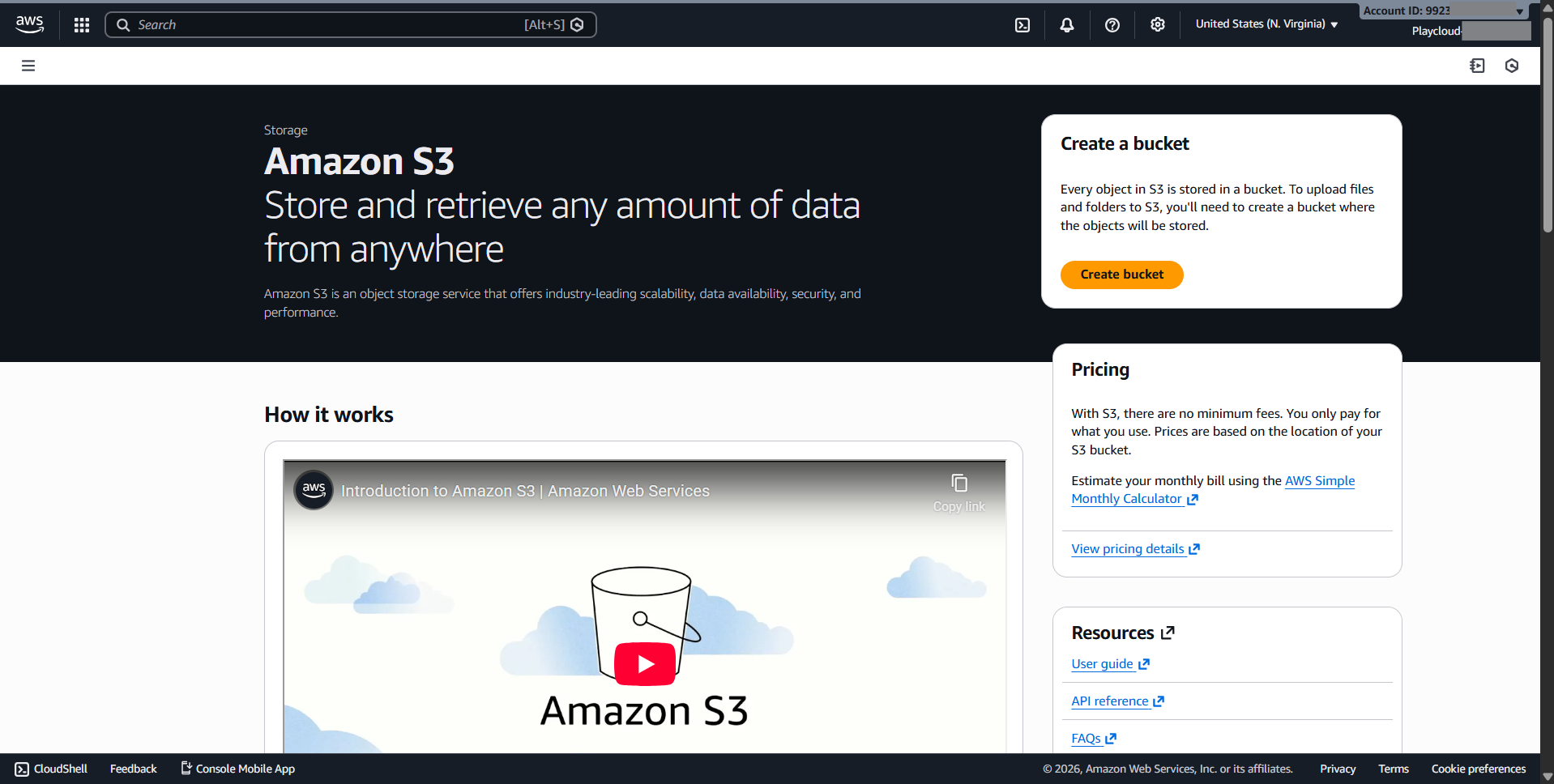Image resolution: width=1554 pixels, height=784 pixels.
Task: Click Cookie preferences in the footer
Action: [1478, 769]
